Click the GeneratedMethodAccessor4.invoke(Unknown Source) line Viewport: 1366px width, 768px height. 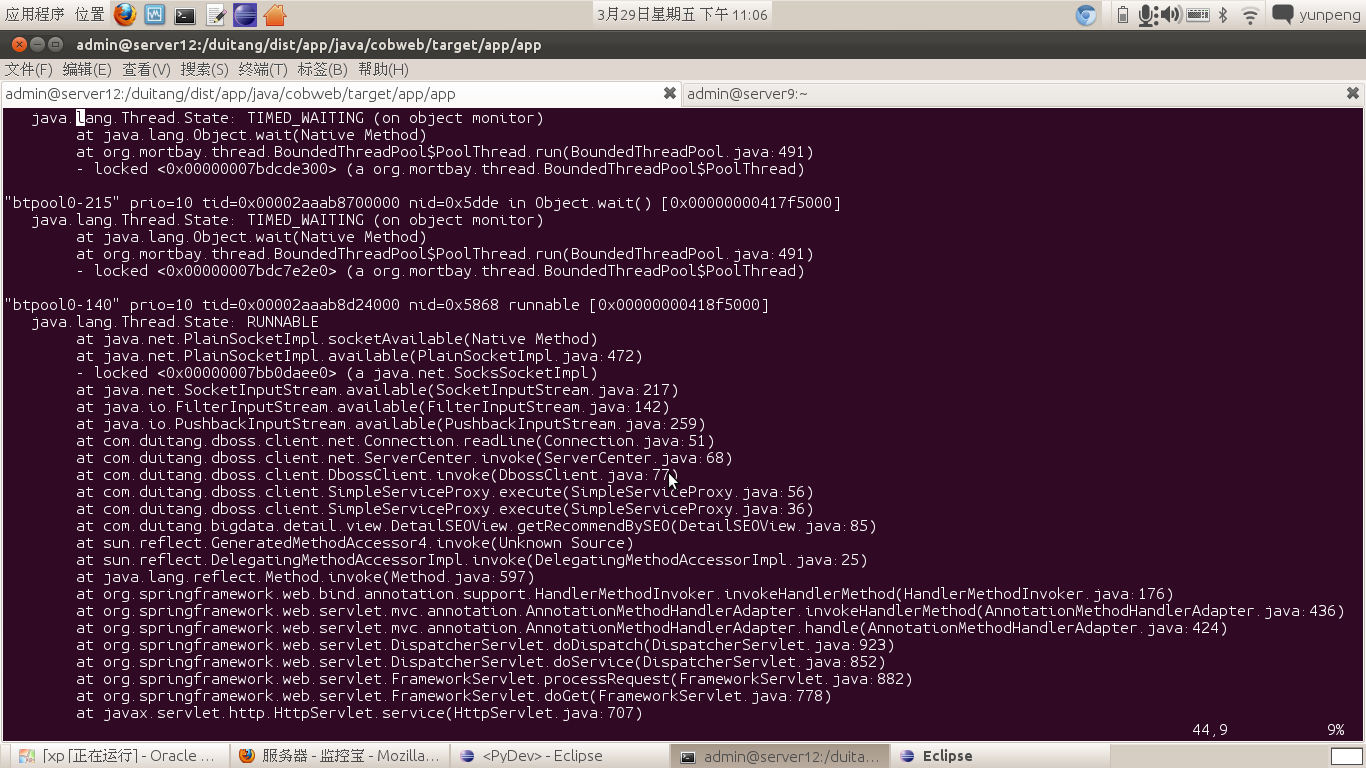coord(355,543)
